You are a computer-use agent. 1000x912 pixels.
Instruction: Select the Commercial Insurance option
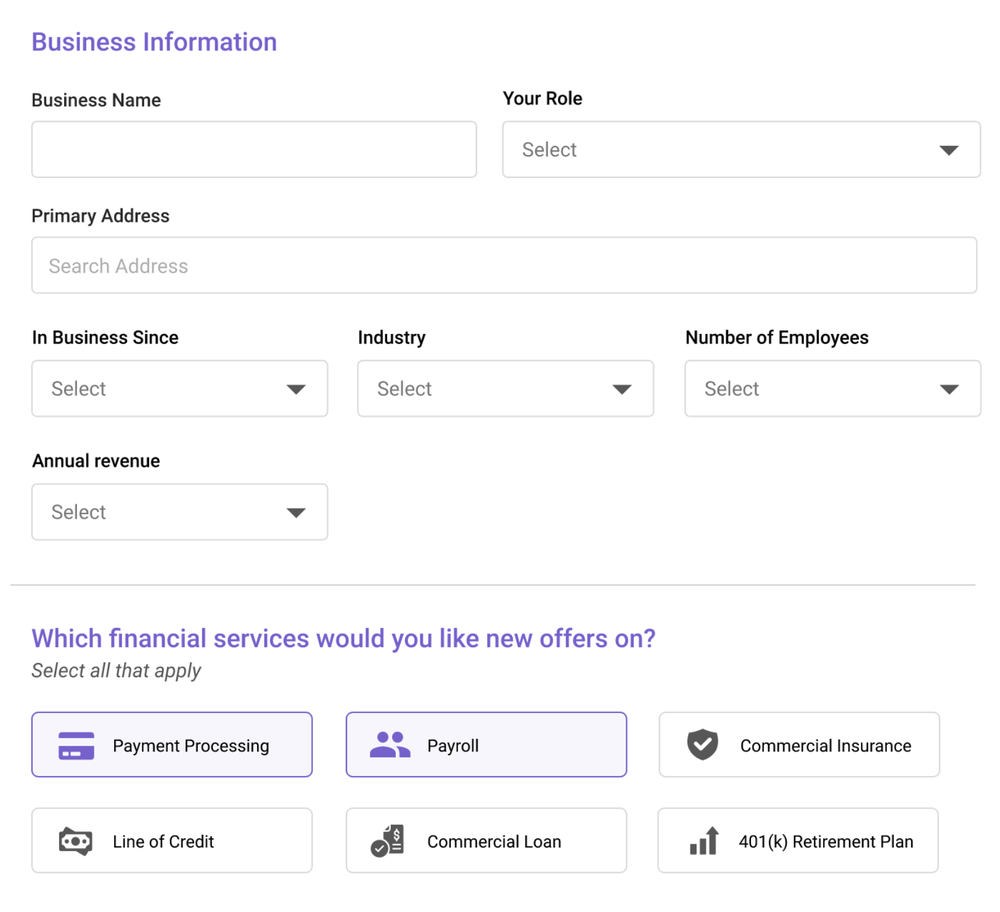pos(799,745)
